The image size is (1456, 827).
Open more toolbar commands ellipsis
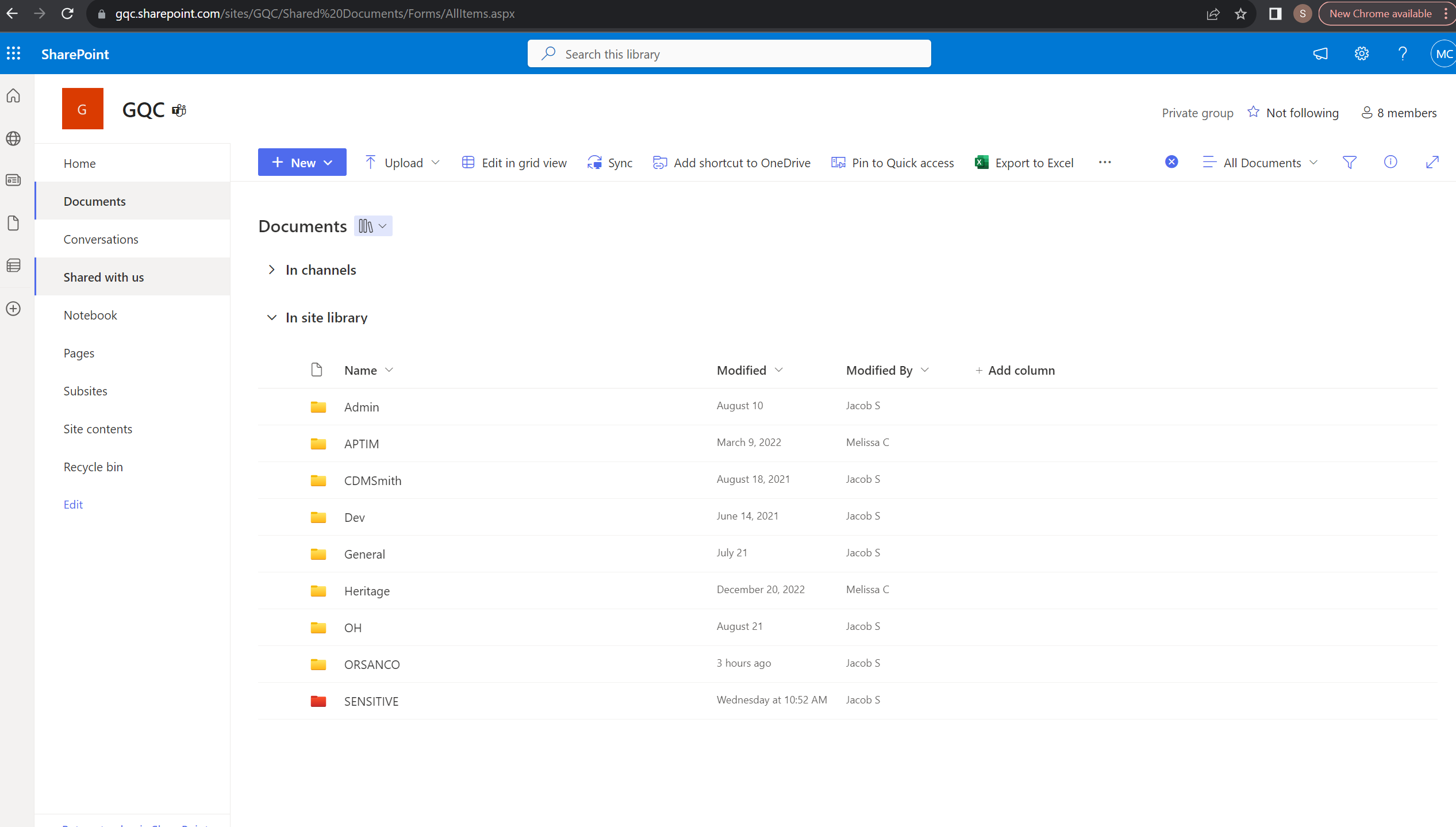click(1104, 162)
